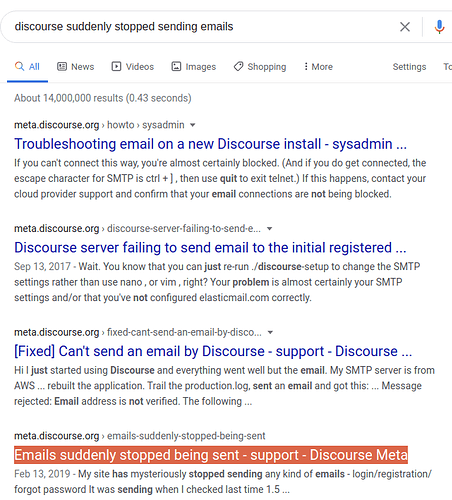Click the emails-suddenly-stopped-being-sent breadcrumb URL
The height and width of the screenshot is (500, 452).
(x=186, y=436)
